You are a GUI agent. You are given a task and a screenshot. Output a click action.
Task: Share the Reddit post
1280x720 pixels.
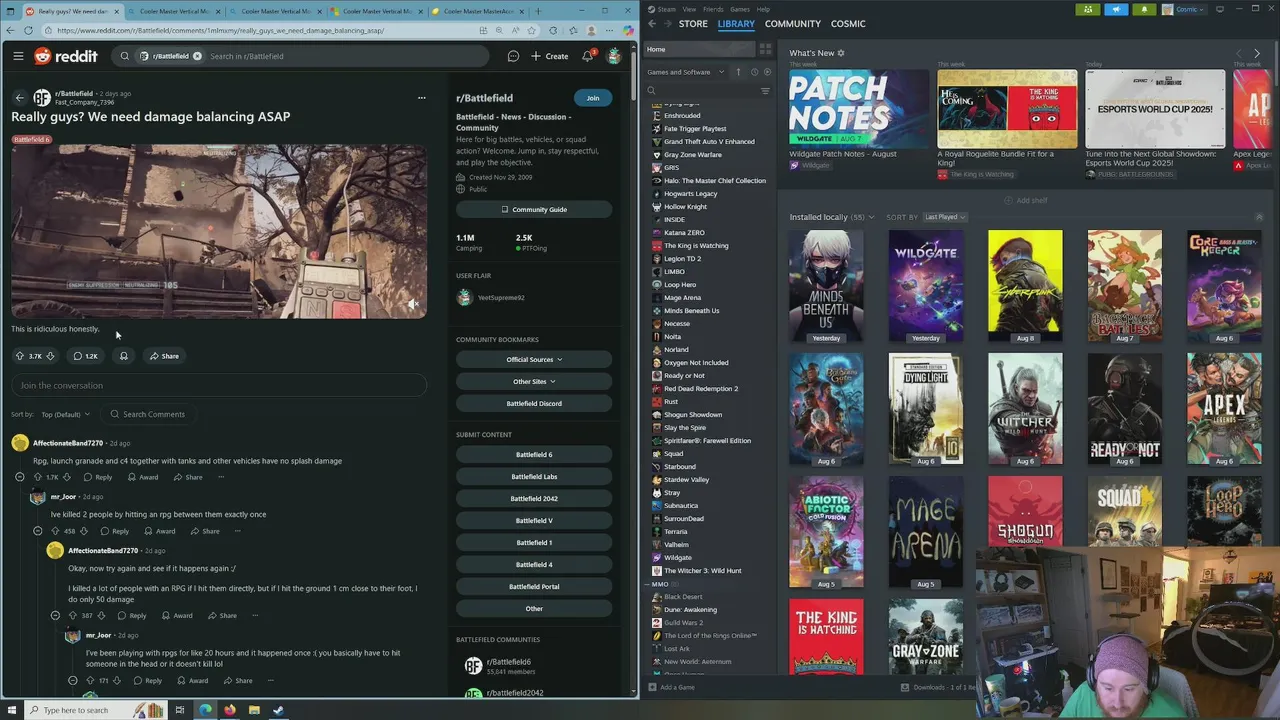pos(164,356)
